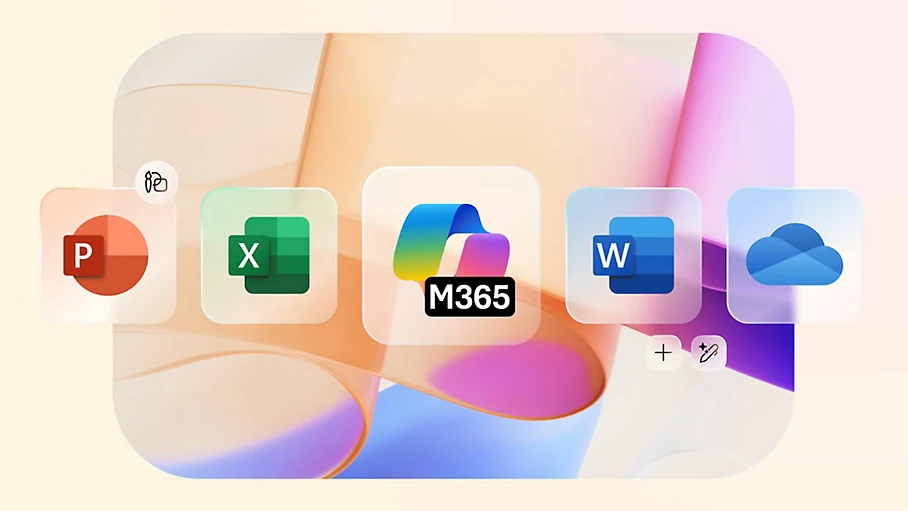This screenshot has height=511, width=908.
Task: Click the sparkle pen rewrite icon
Action: pos(709,352)
